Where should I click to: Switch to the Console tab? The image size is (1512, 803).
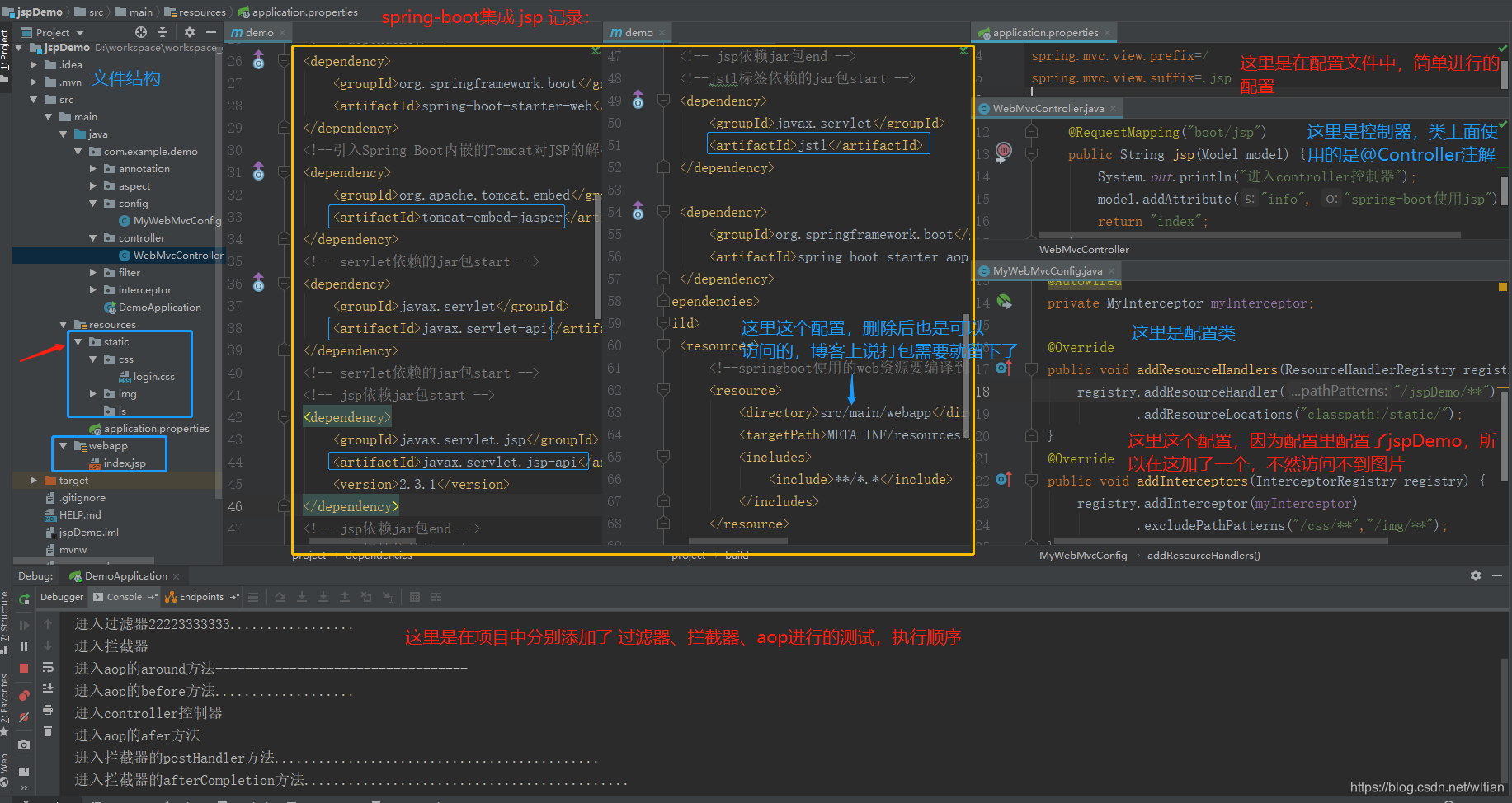pyautogui.click(x=125, y=597)
